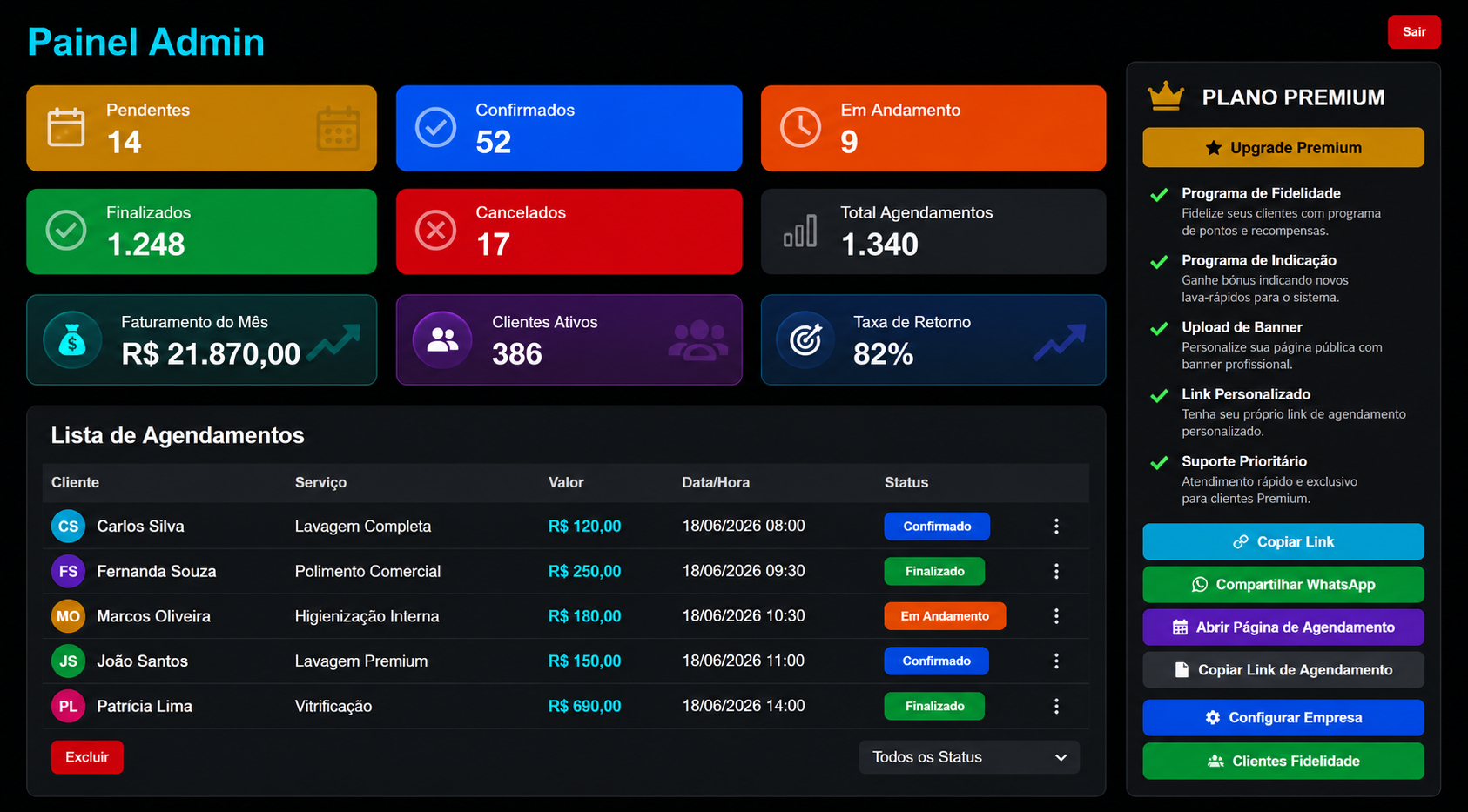Viewport: 1468px width, 812px height.
Task: Click the target icon in Taxa de Retorno
Action: [805, 340]
